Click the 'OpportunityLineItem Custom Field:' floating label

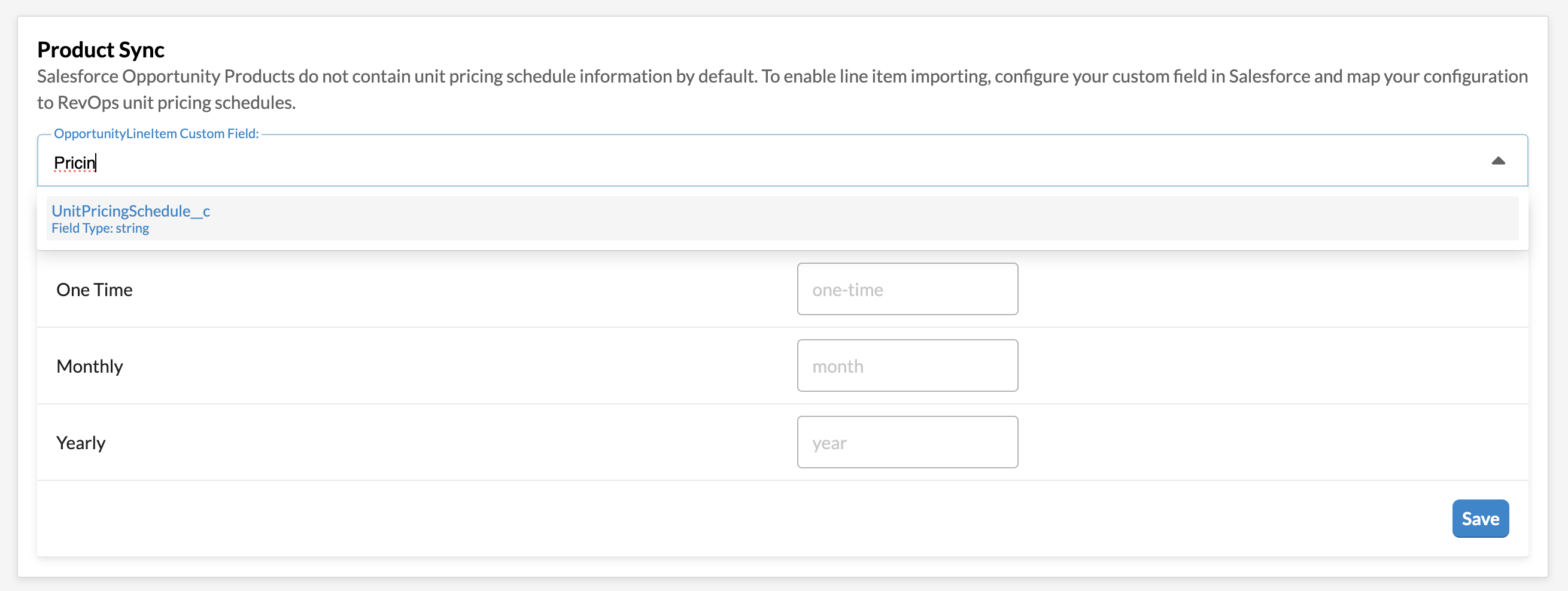coord(156,134)
